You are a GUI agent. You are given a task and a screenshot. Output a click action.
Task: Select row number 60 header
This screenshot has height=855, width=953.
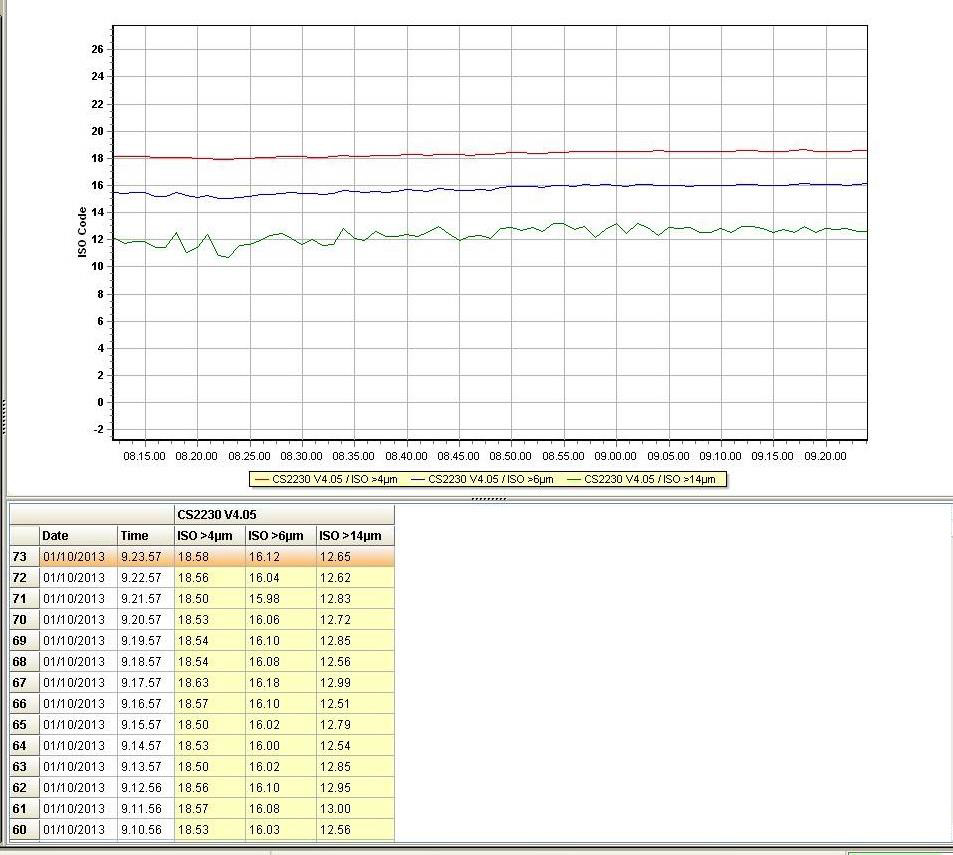24,830
